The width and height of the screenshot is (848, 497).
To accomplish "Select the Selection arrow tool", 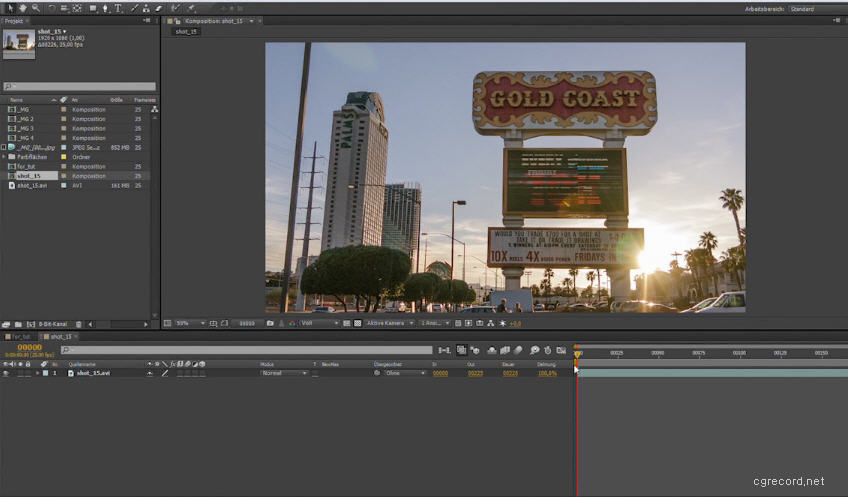I will coord(10,8).
